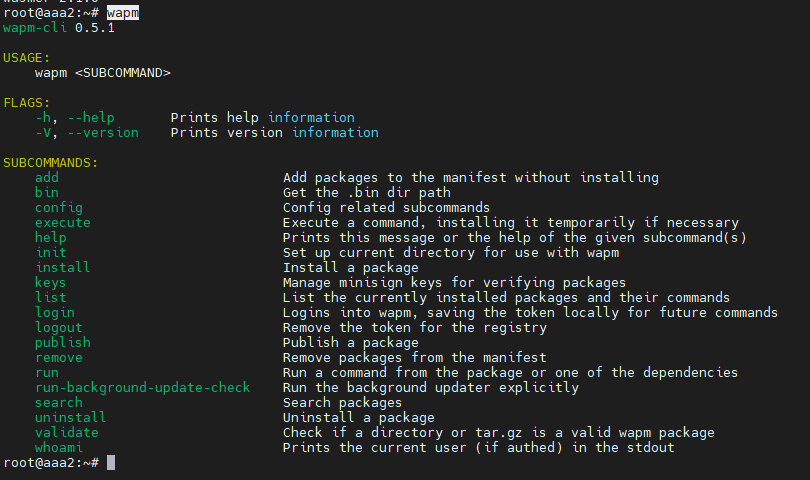Click the 'search' subcommand name
810x480 pixels.
(59, 403)
